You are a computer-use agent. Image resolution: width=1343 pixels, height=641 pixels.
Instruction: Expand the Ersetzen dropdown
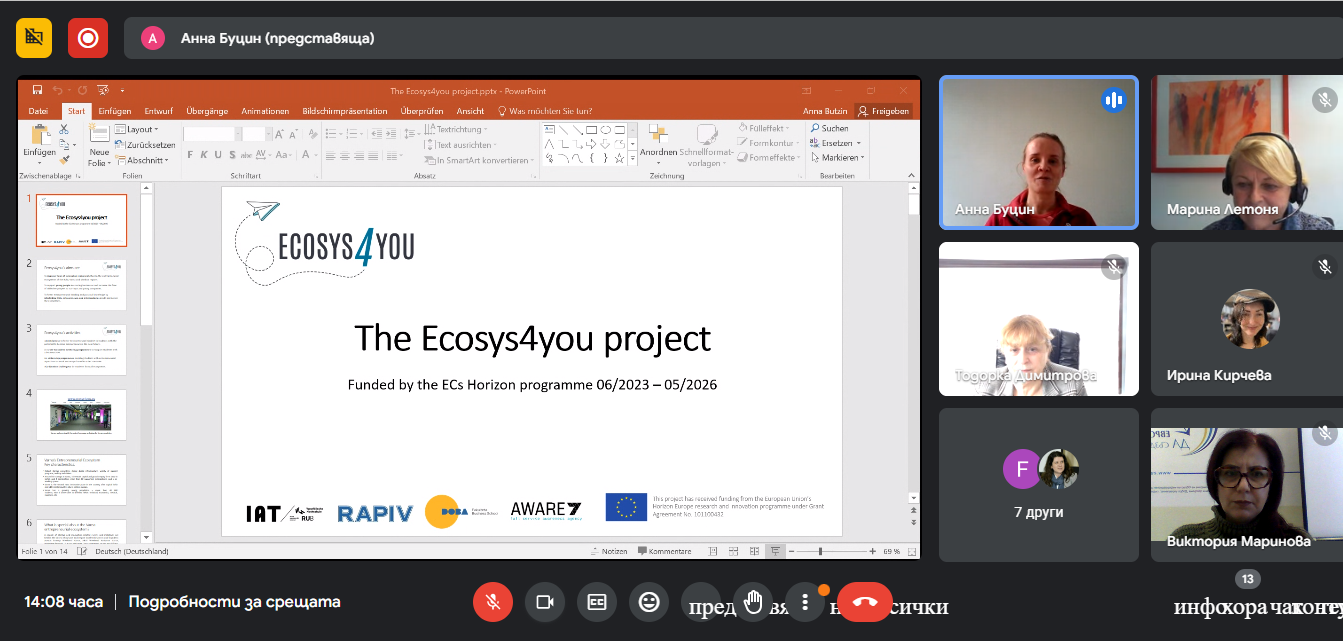tap(835, 143)
